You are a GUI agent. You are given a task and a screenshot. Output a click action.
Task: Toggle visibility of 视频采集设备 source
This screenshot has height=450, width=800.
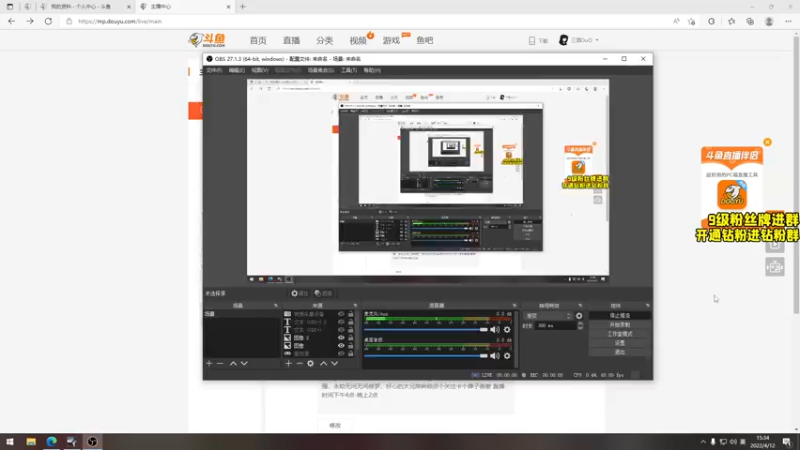(x=341, y=314)
